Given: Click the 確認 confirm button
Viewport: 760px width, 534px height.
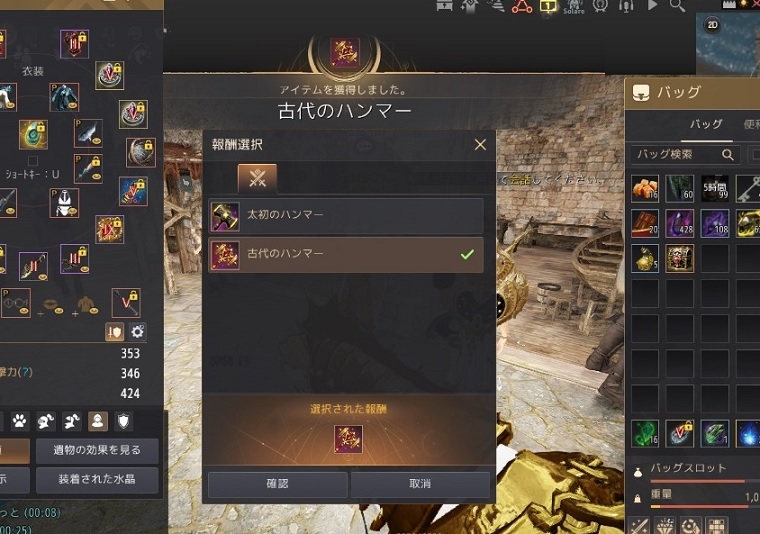Looking at the screenshot, I should point(277,484).
